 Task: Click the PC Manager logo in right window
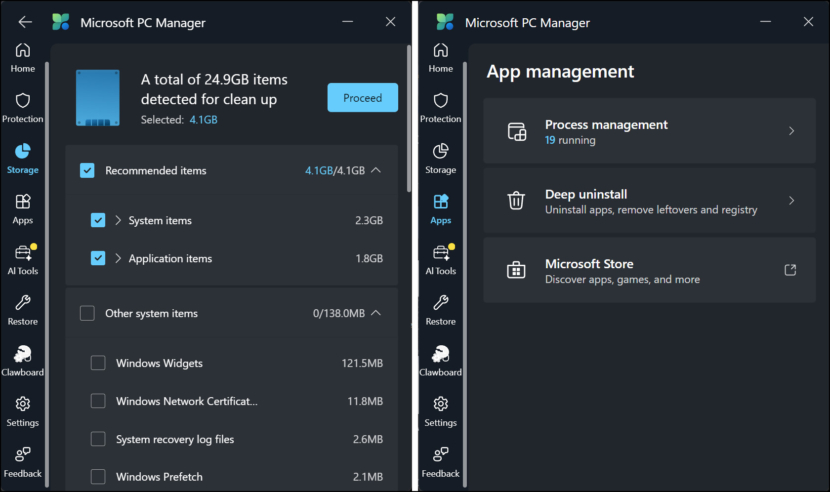(445, 22)
